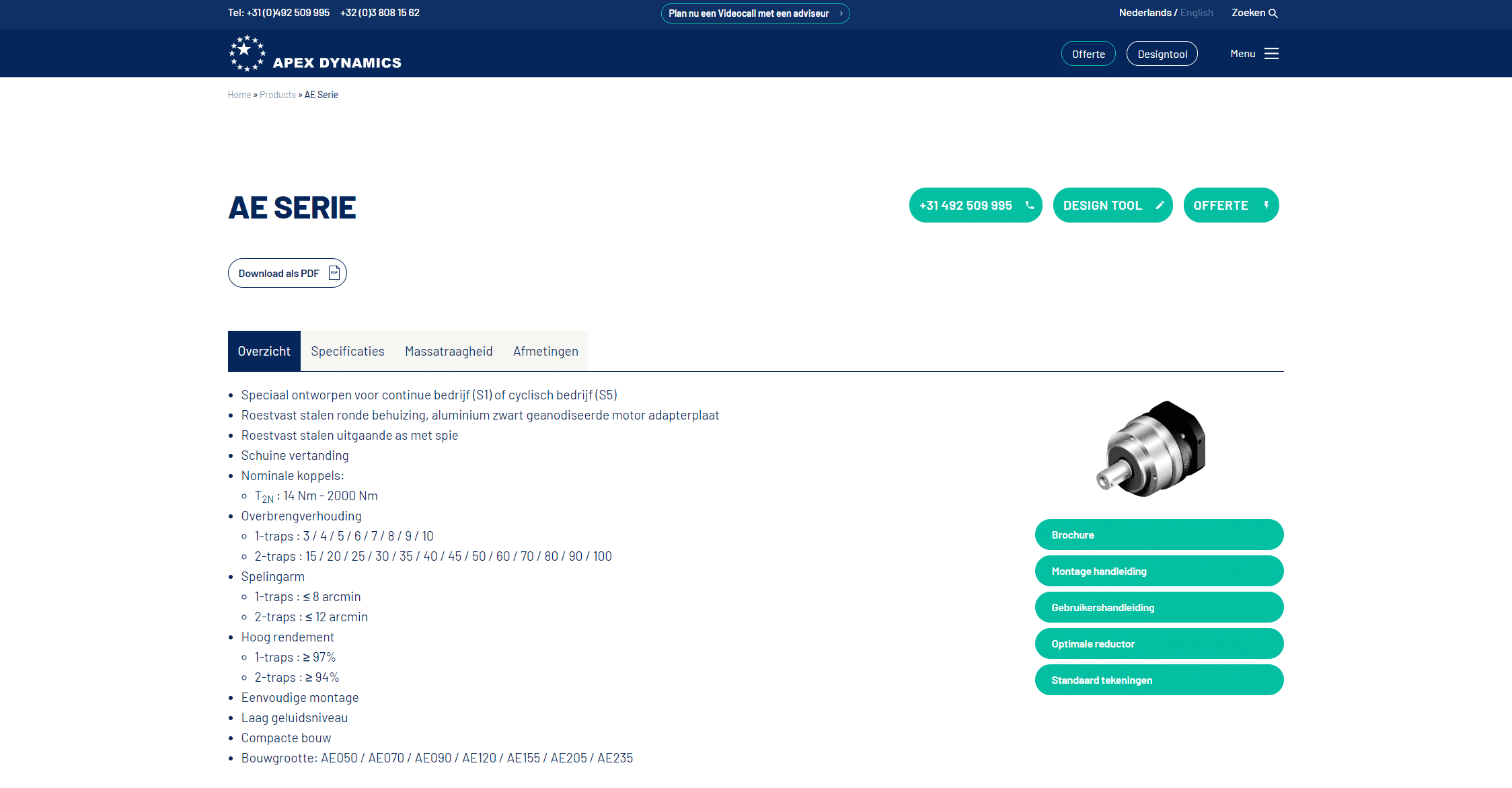The width and height of the screenshot is (1512, 788).
Task: Click the 'Laag geluidsniveau' list item
Action: 295,717
